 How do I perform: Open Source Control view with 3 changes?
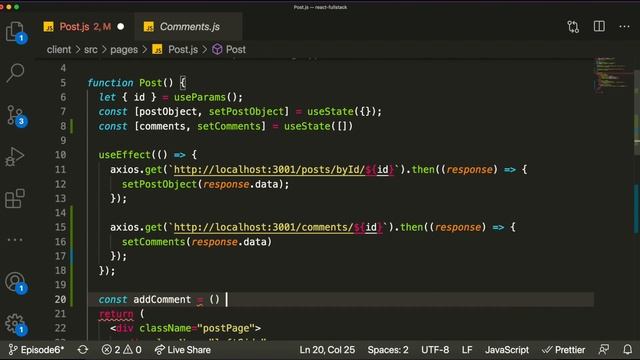pyautogui.click(x=15, y=115)
